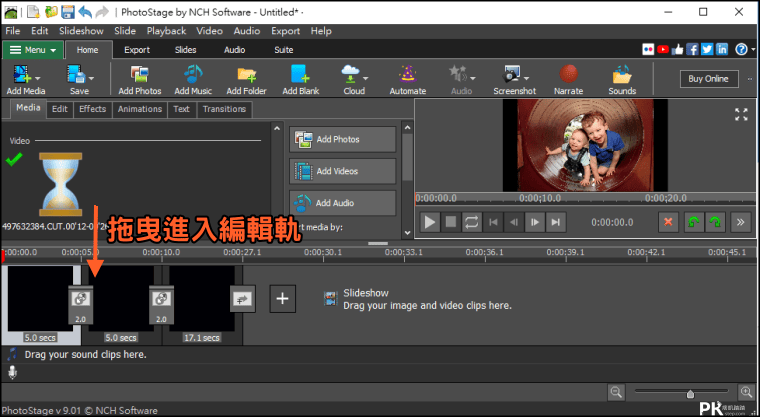Stop the preview playback
The image size is (760, 417).
tap(451, 223)
